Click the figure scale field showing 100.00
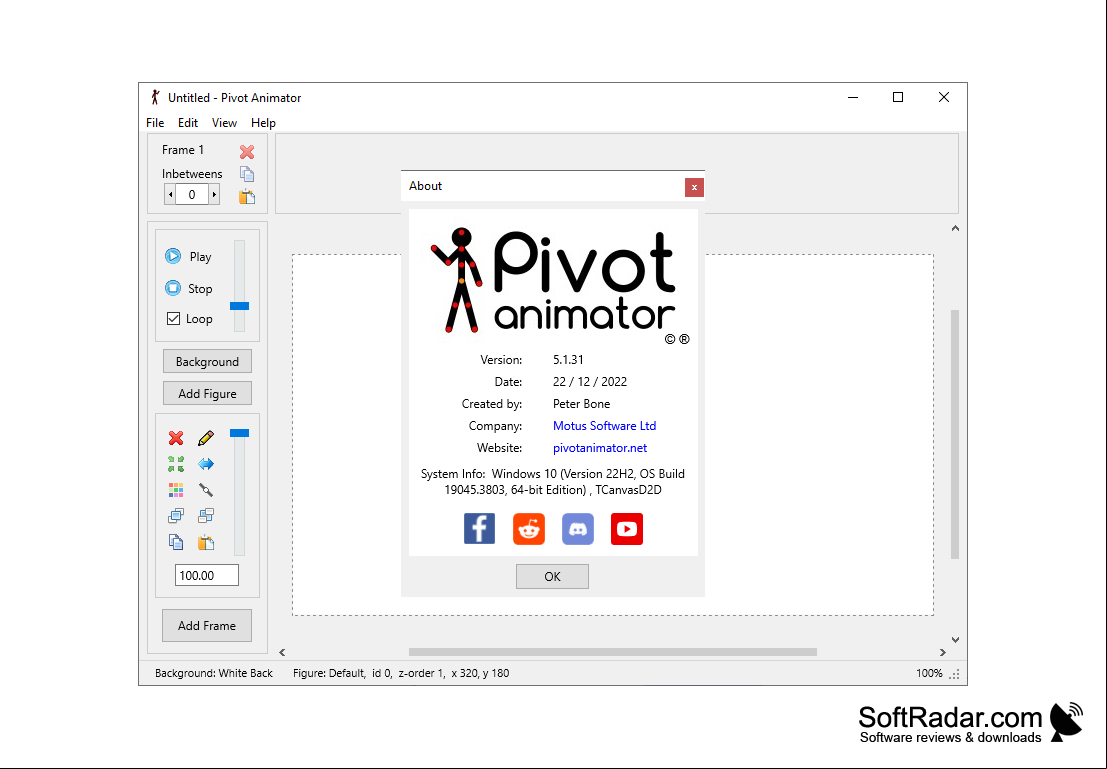Viewport: 1107px width, 769px height. click(207, 576)
